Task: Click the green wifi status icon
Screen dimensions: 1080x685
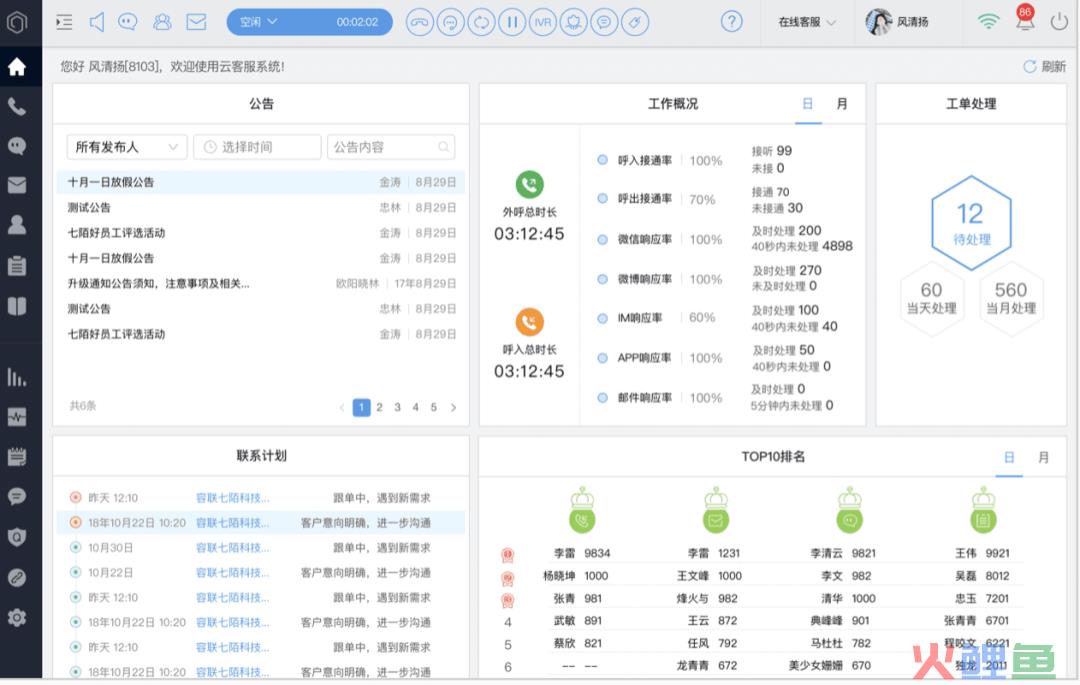Action: [988, 22]
